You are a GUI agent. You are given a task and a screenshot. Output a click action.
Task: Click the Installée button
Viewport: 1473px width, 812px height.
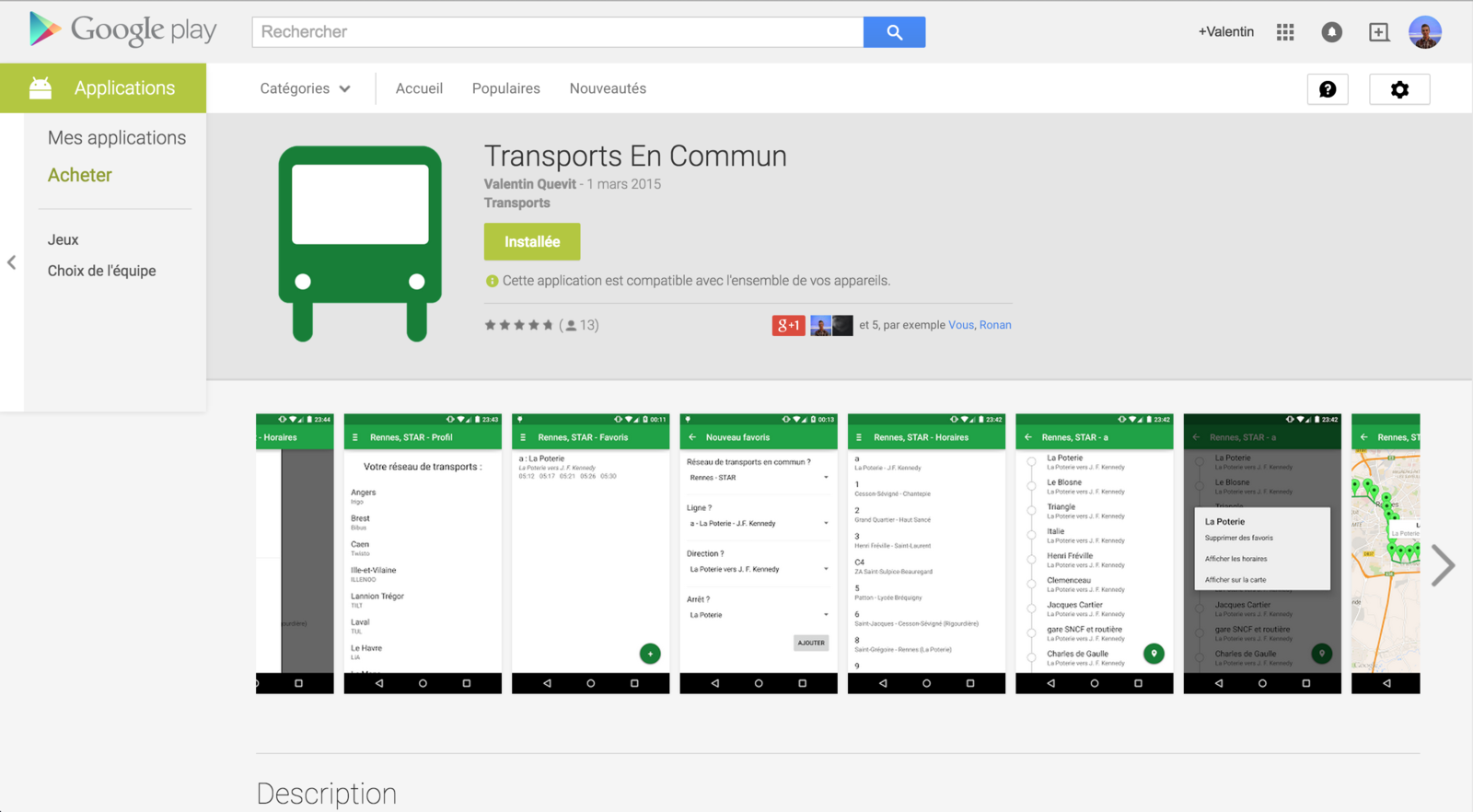click(x=532, y=241)
